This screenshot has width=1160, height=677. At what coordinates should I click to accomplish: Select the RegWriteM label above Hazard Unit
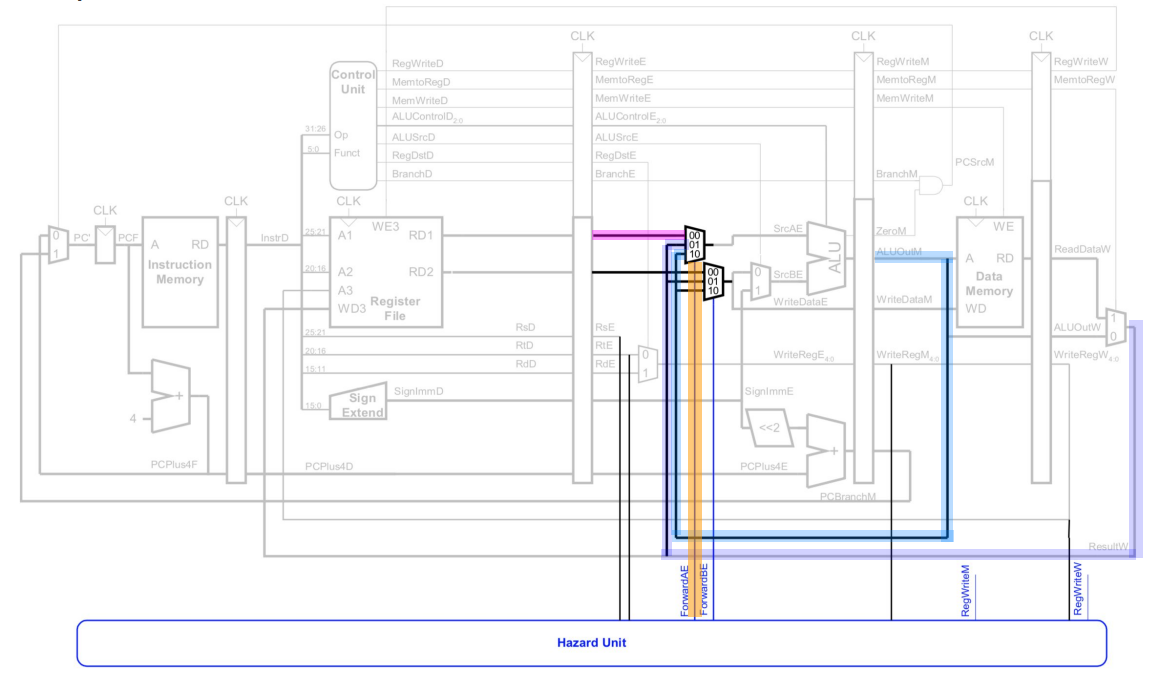pyautogui.click(x=965, y=590)
